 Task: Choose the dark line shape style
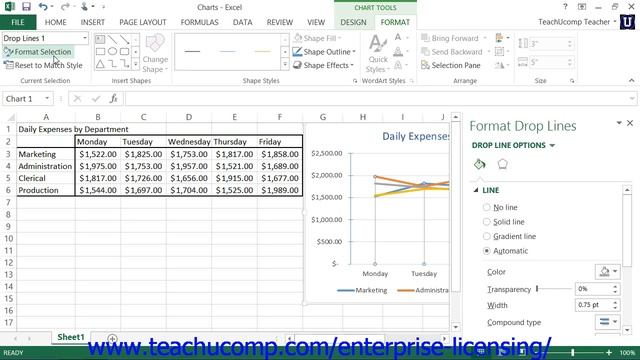pos(192,51)
